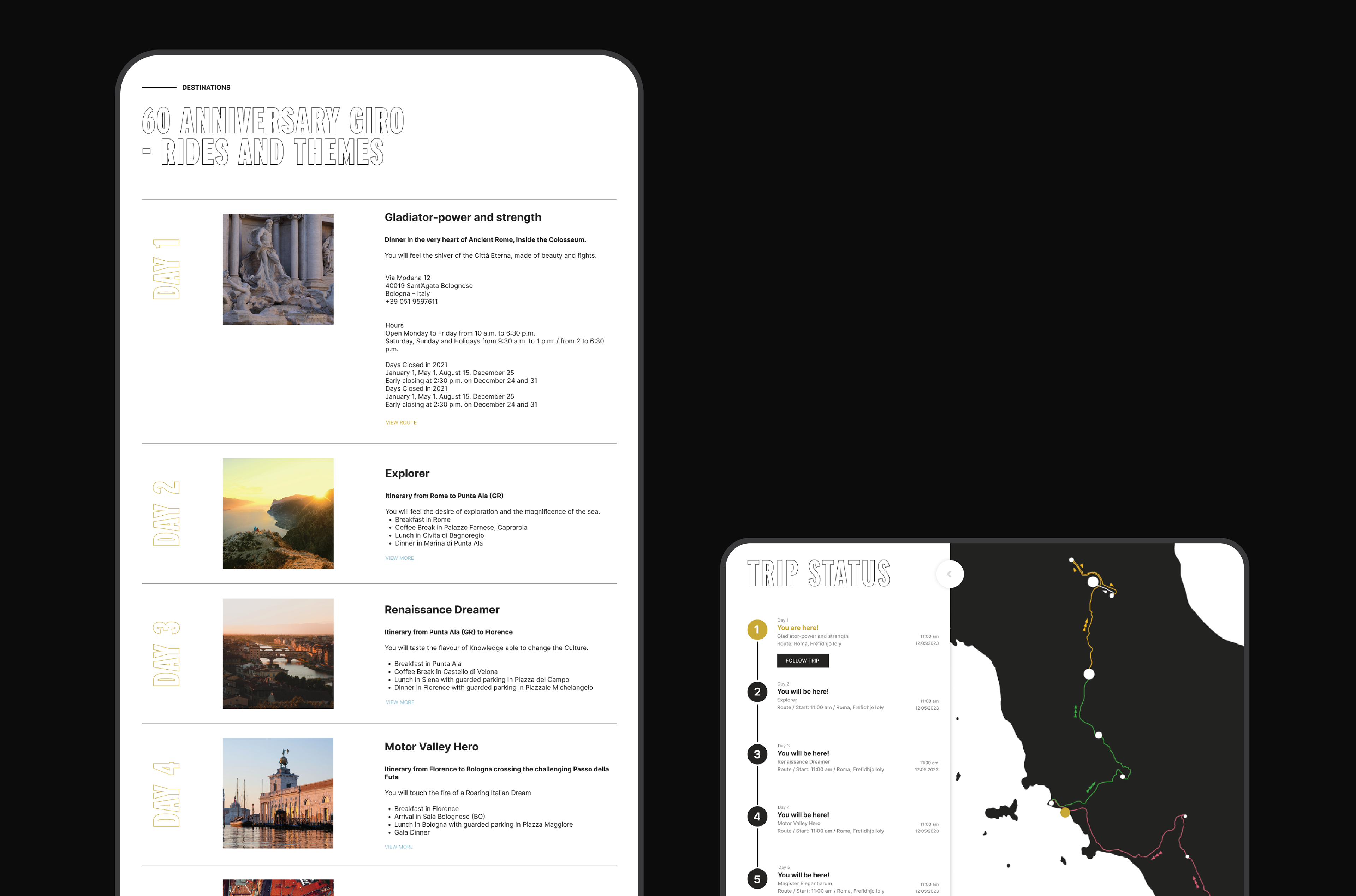The image size is (1356, 896).
Task: Open VIEW MORE under Motor Valley Hero
Action: coord(399,847)
